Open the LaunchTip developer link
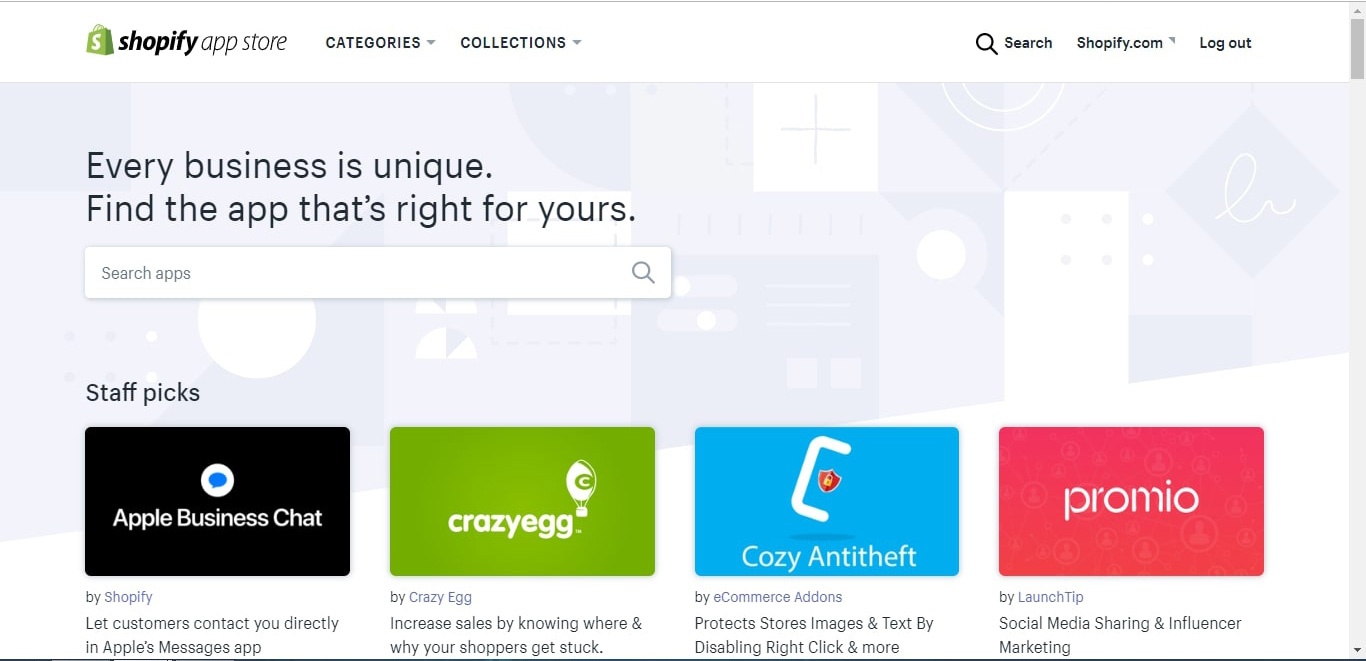This screenshot has height=661, width=1366. click(x=1050, y=597)
